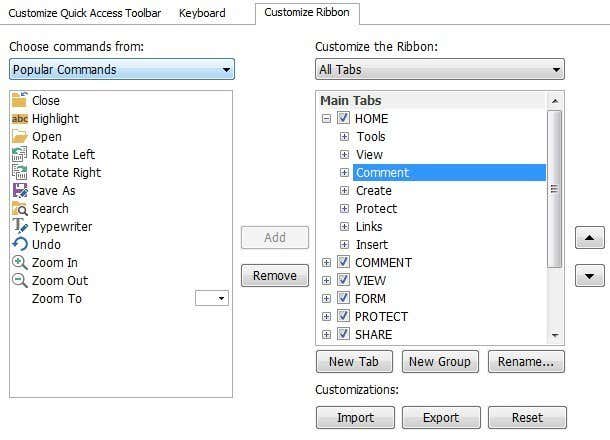Click the move up arrow button
Image resolution: width=610 pixels, height=440 pixels.
589,238
